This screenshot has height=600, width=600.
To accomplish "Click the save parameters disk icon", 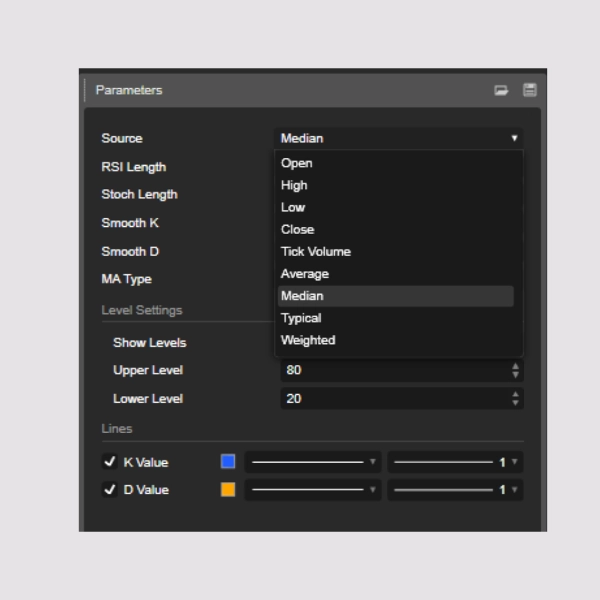I will click(x=529, y=90).
